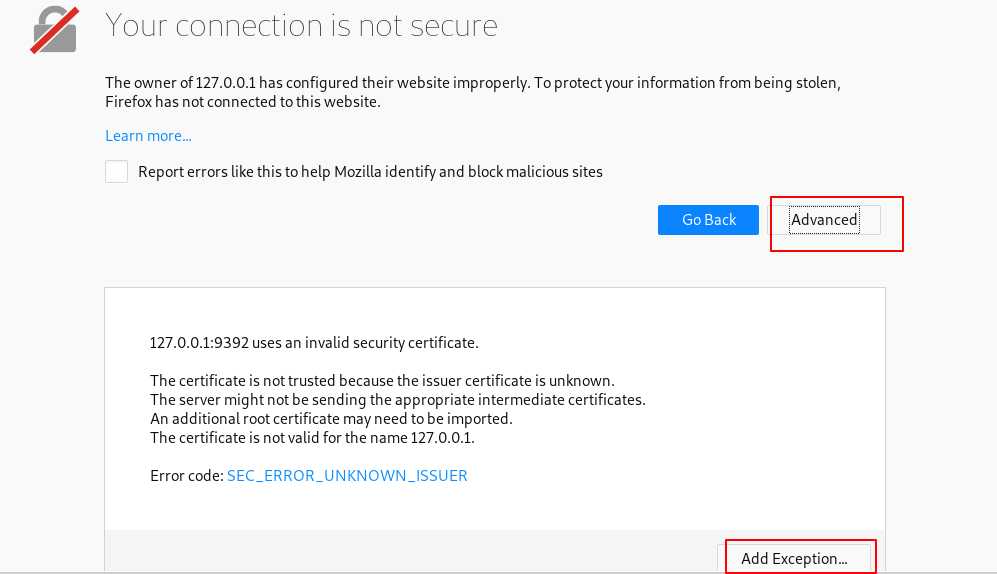Click the 'Report errors like this' label text
The image size is (997, 574).
tap(370, 172)
